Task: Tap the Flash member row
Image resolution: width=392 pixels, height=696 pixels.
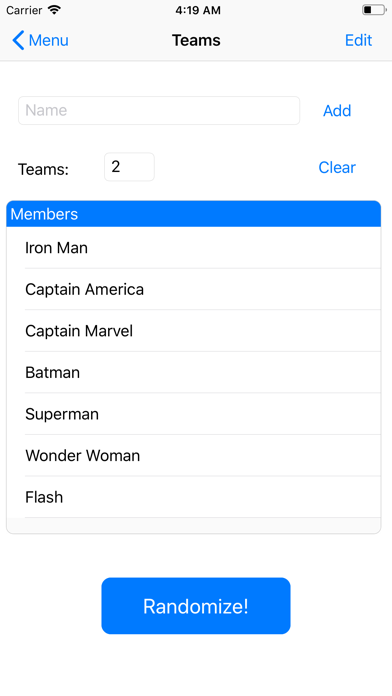Action: (194, 497)
